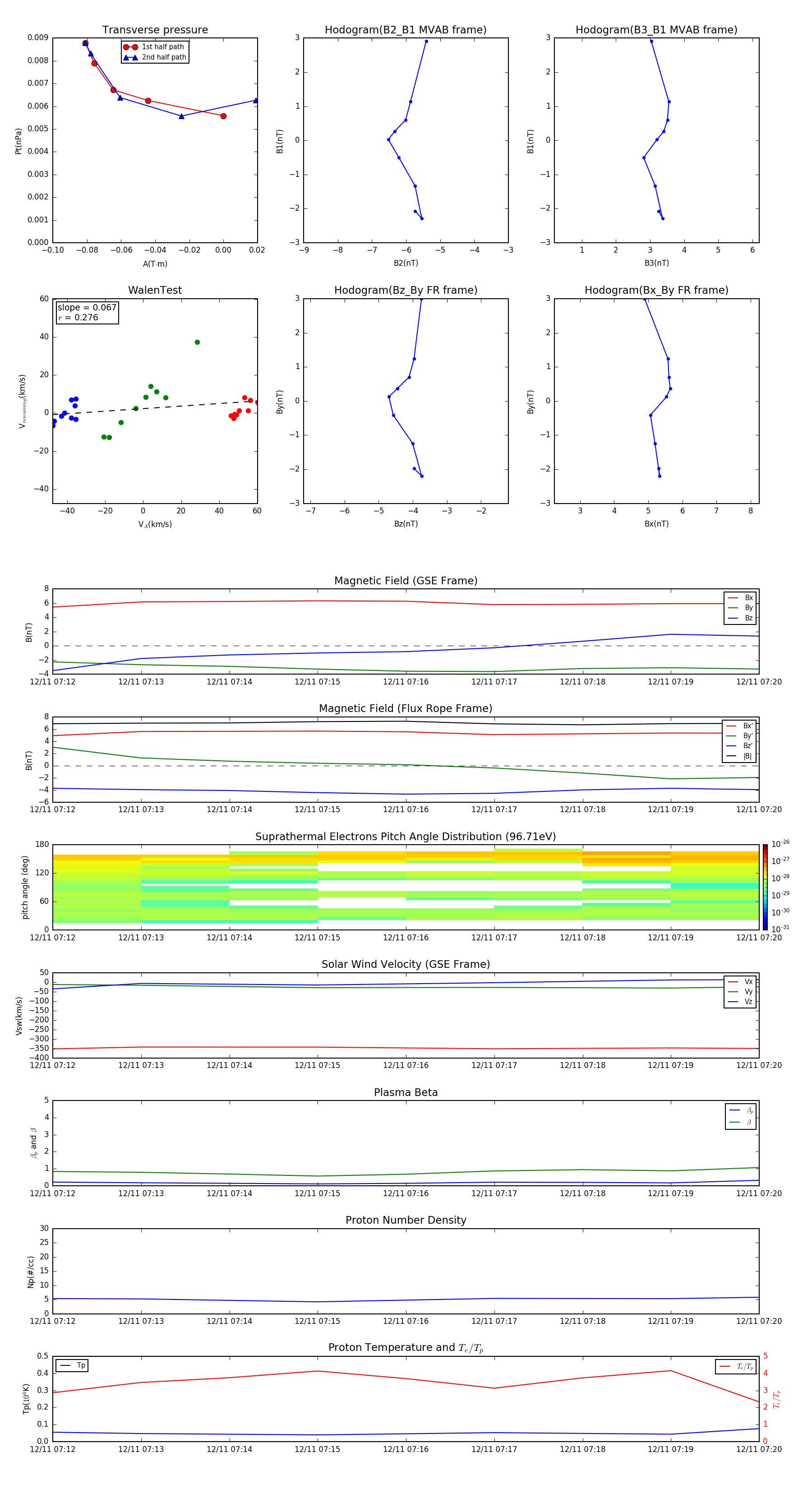Click the pitch angle colorbar
This screenshot has height=1489, width=812.
765,887
